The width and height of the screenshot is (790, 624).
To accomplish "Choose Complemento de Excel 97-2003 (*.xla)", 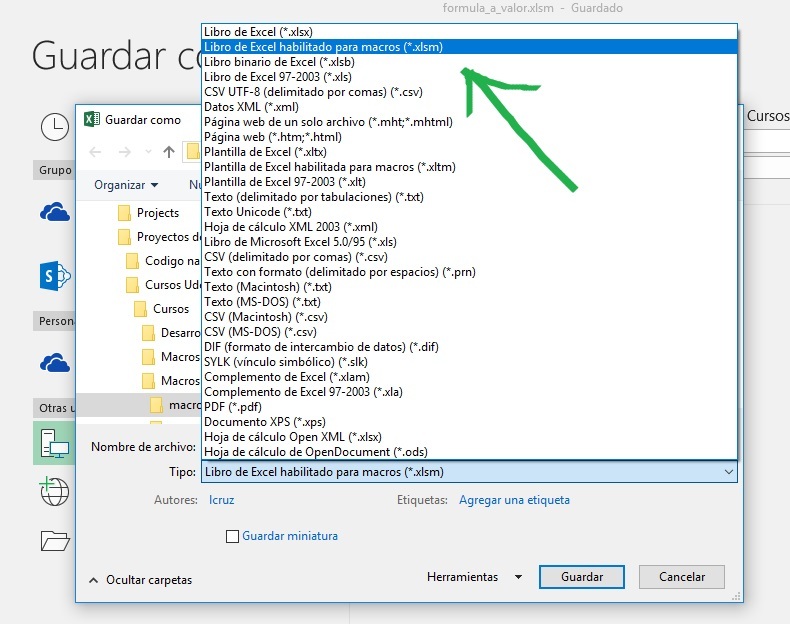I will (469, 392).
